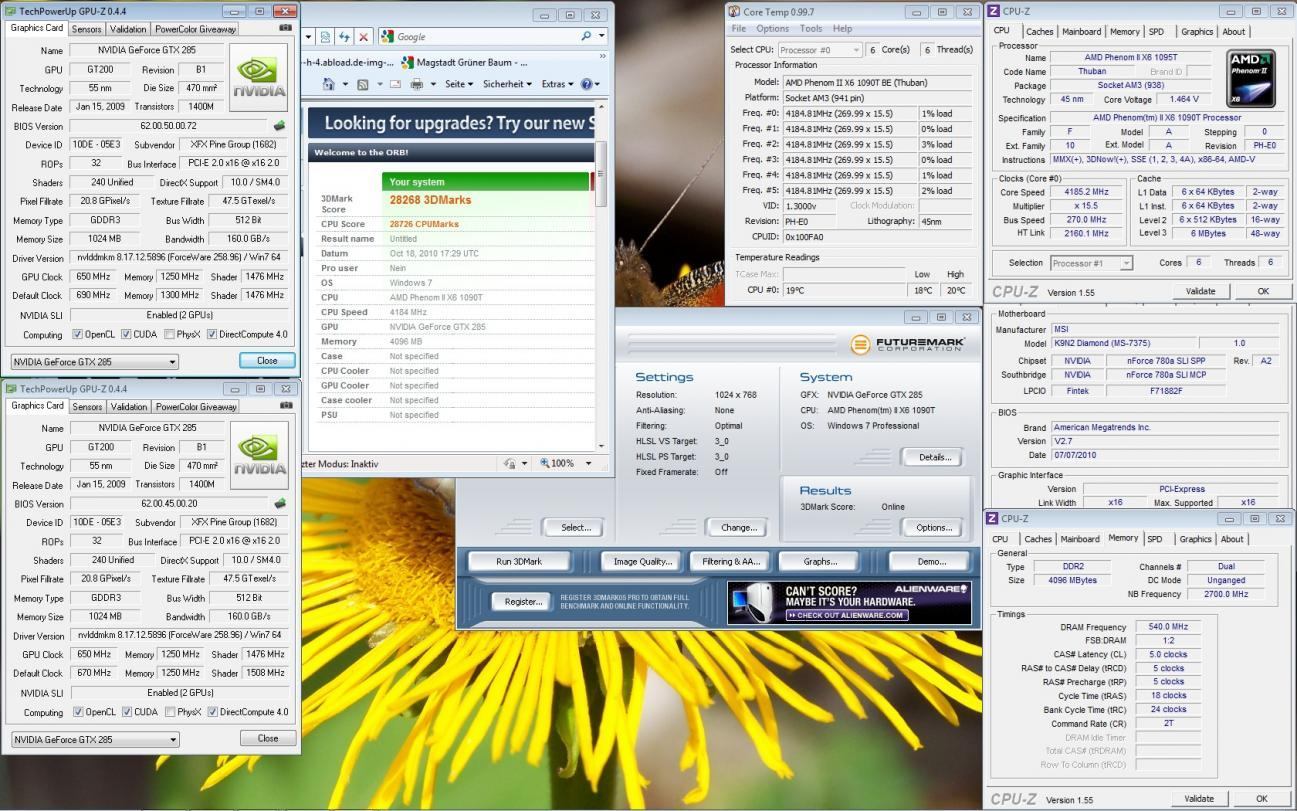Viewport: 1297px width, 811px height.
Task: Click the compatibility view icon in the browser address bar
Action: 326,36
